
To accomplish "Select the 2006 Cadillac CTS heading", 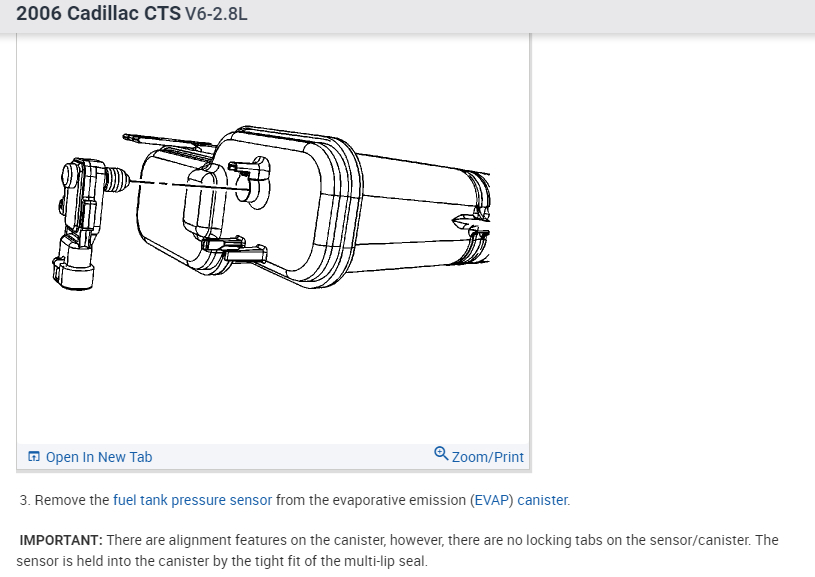I will coord(99,14).
